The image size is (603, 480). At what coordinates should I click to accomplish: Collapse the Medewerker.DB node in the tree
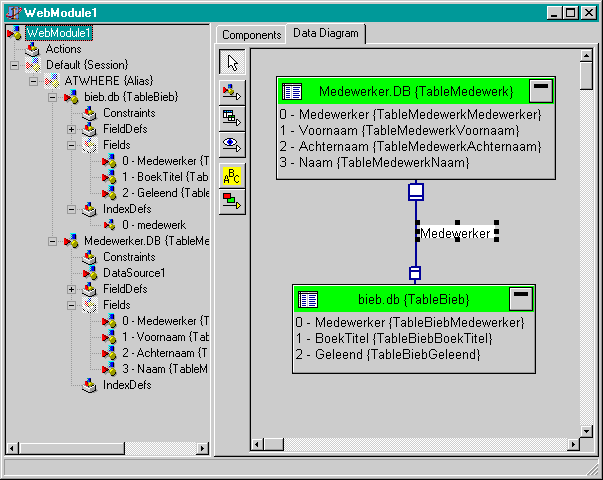pyautogui.click(x=52, y=241)
